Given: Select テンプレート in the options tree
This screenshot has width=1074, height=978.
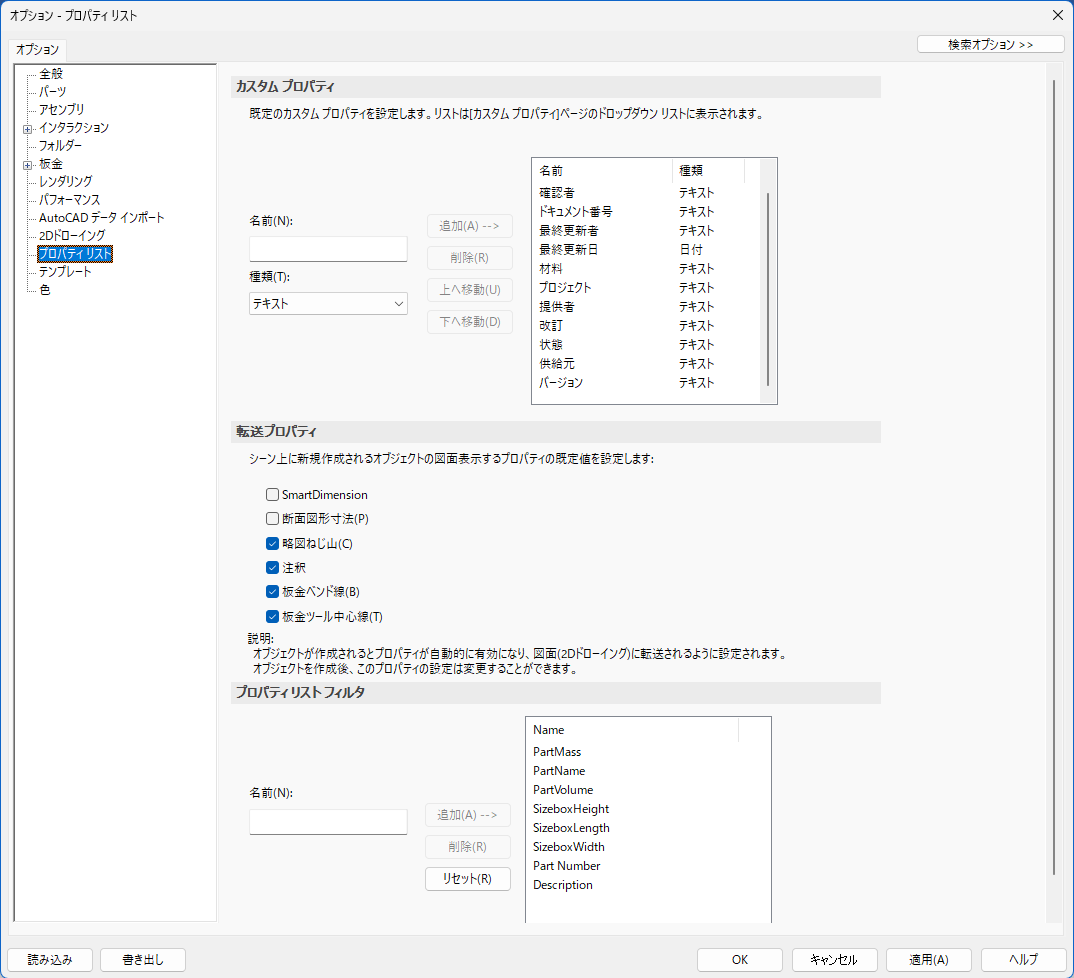Looking at the screenshot, I should 65,272.
